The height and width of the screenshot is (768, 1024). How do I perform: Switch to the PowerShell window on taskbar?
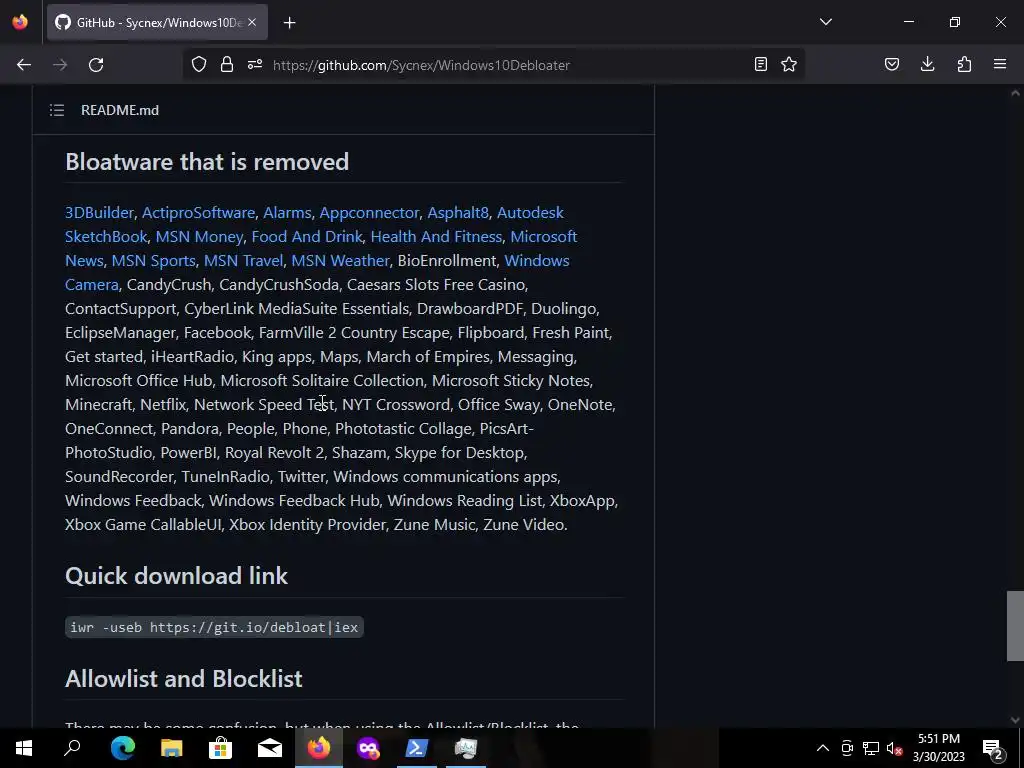(417, 748)
